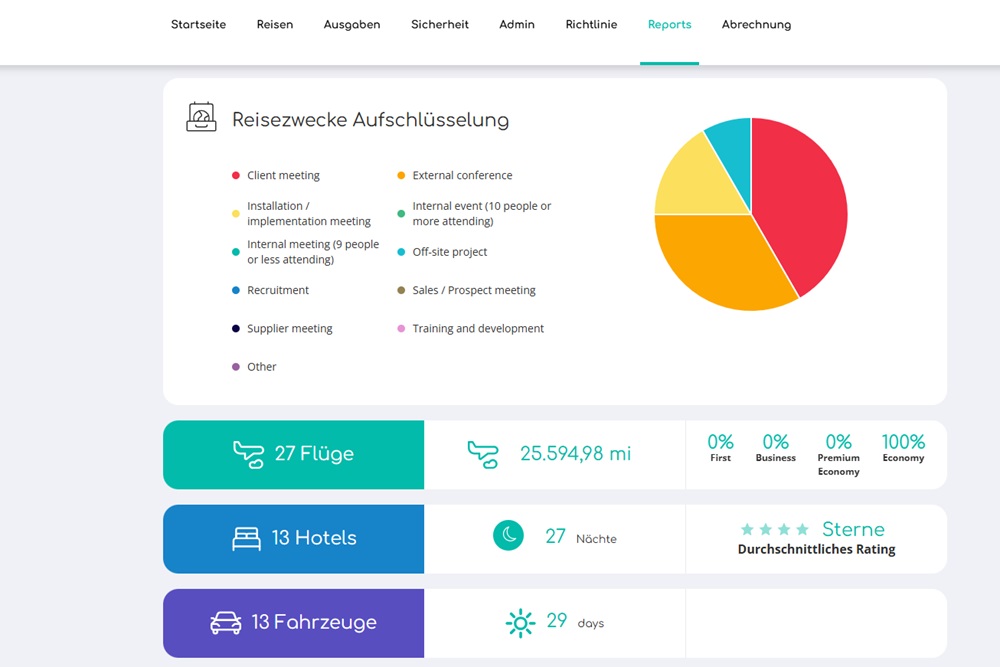Open the Abrechnung tab
Viewport: 1000px width, 667px height.
tap(756, 24)
